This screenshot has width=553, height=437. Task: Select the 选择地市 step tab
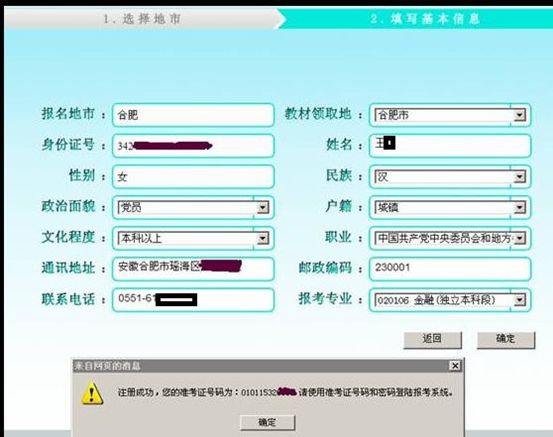pyautogui.click(x=142, y=19)
